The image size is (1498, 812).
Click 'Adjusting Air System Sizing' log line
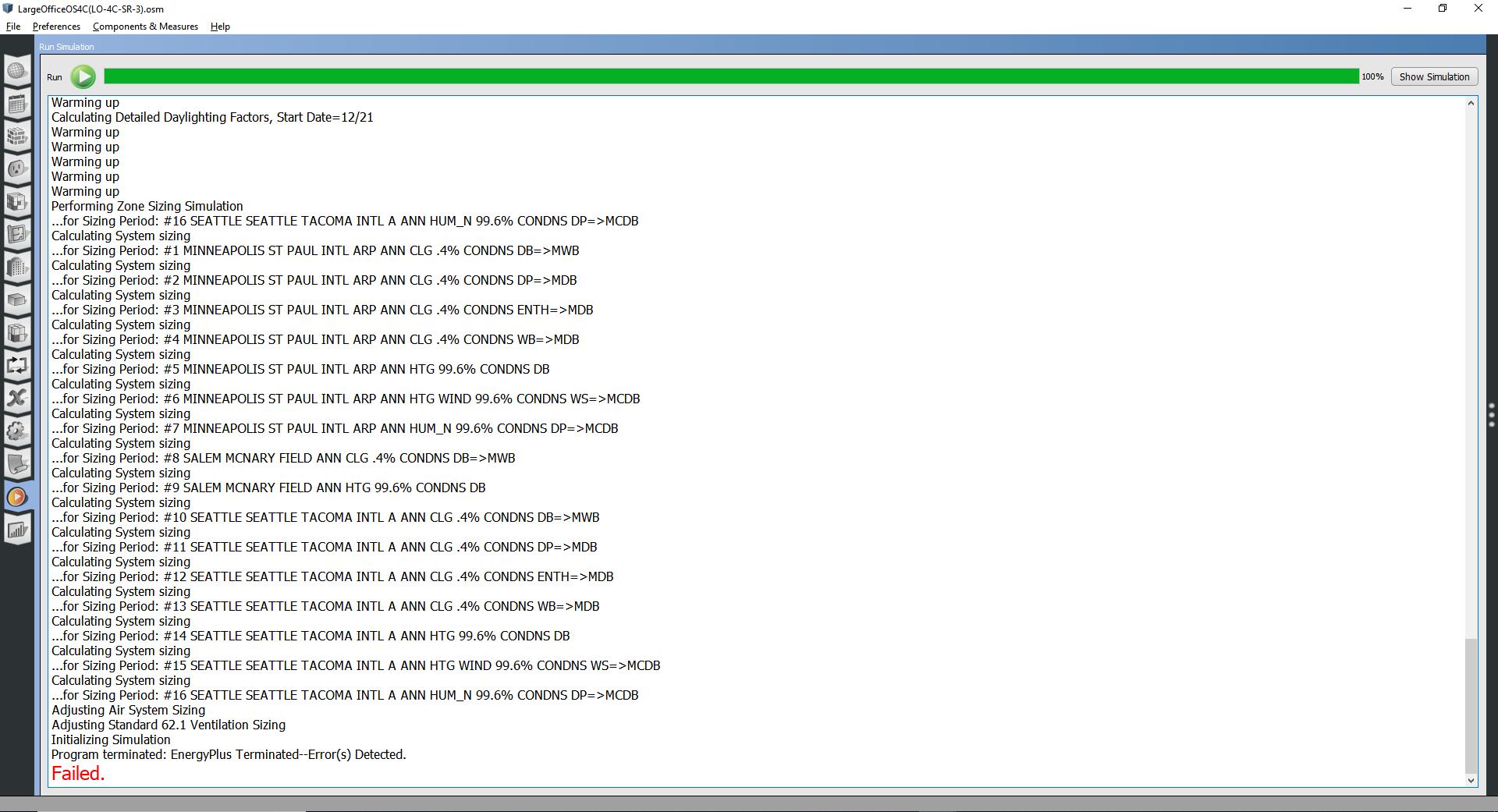(128, 710)
